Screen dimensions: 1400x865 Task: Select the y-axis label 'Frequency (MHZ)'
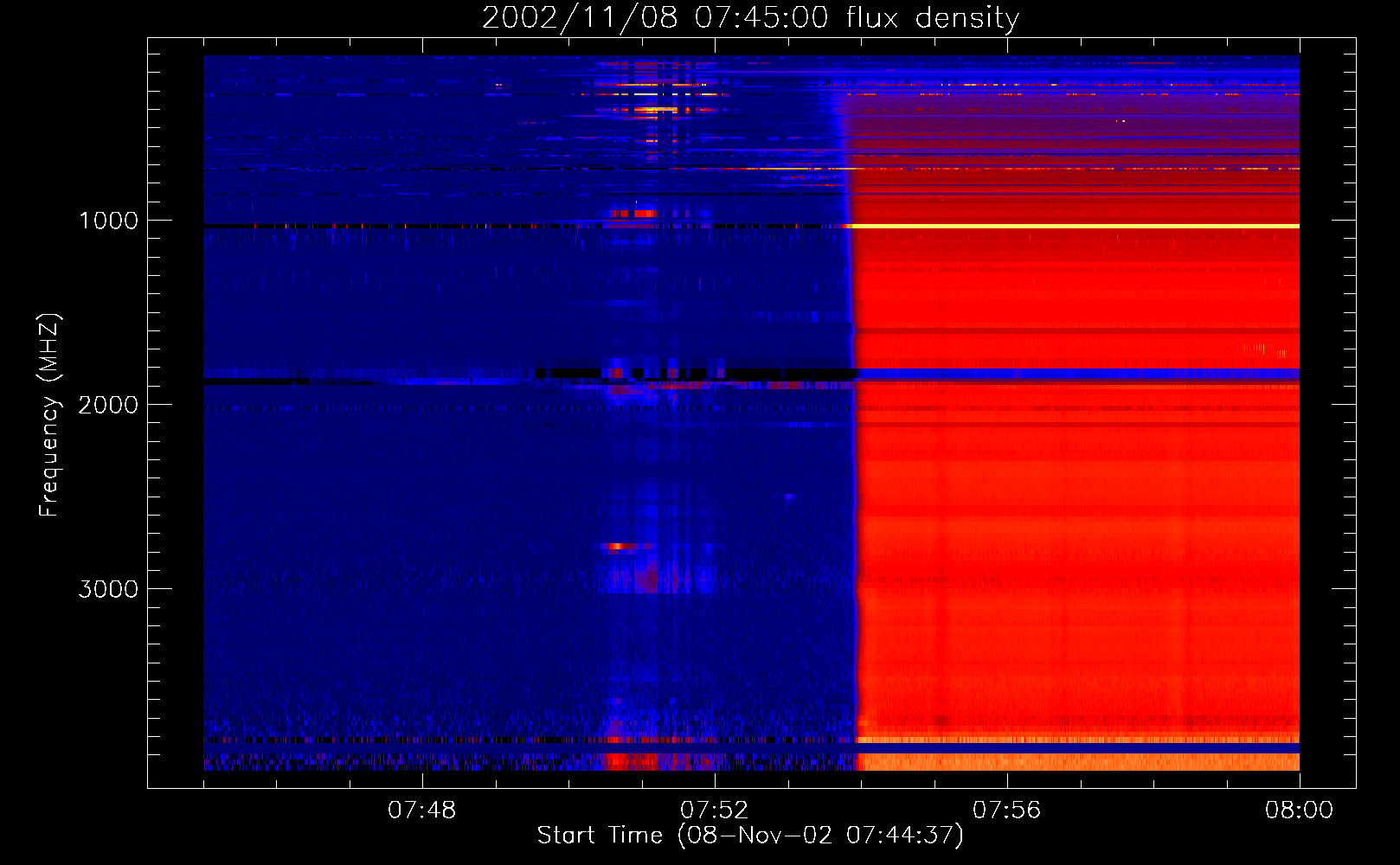49,415
